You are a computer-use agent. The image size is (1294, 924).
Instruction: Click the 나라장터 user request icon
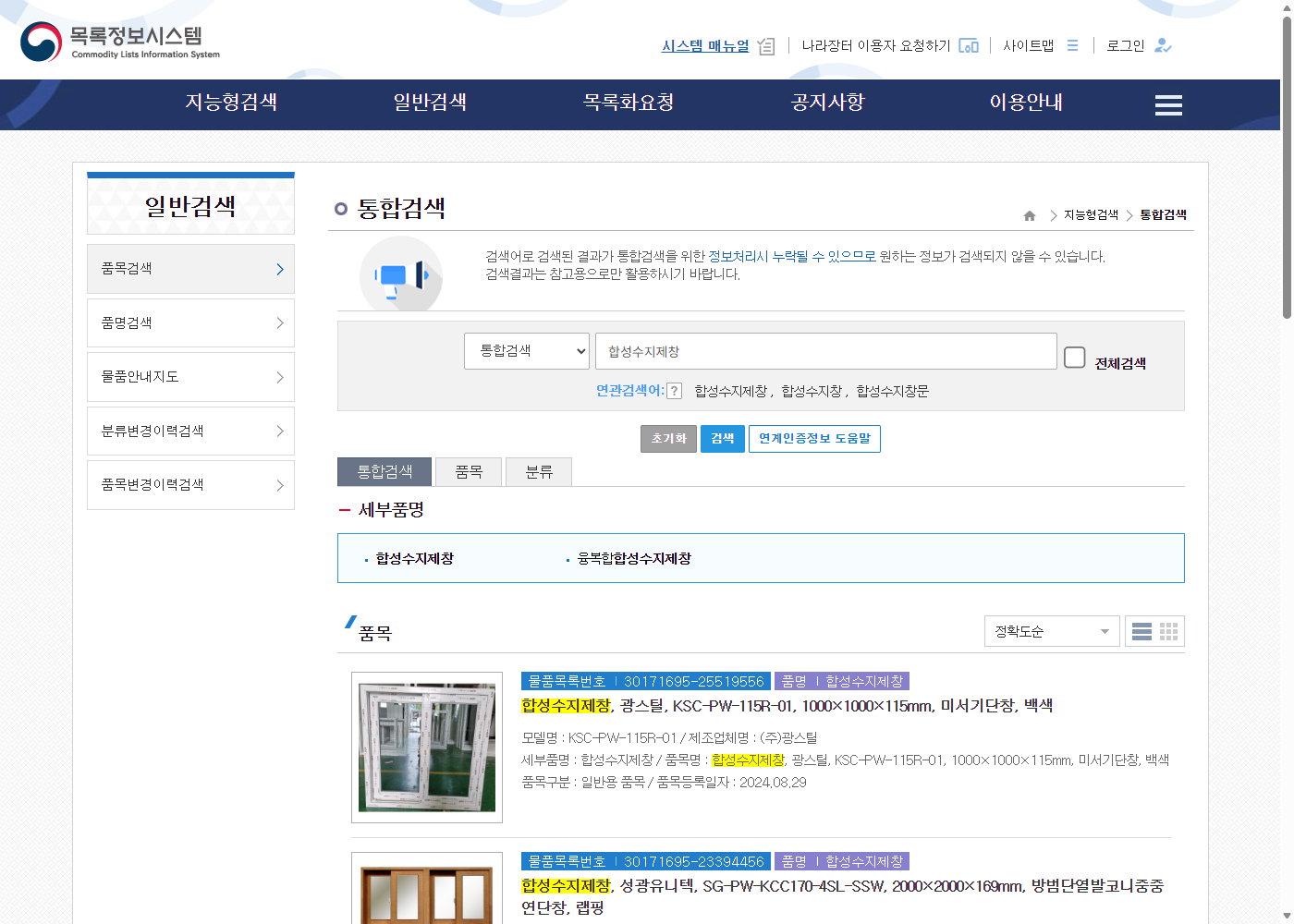pos(969,45)
